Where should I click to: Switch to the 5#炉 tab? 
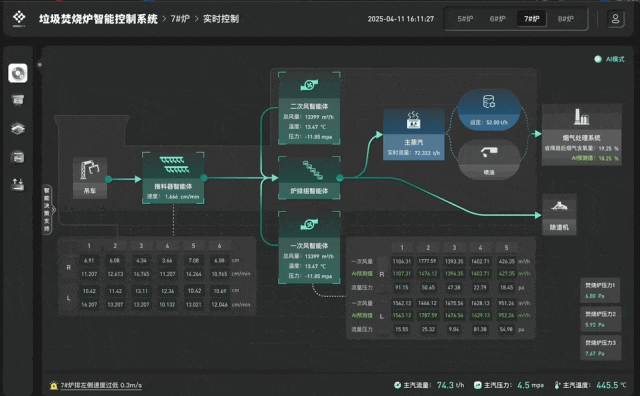tap(465, 19)
